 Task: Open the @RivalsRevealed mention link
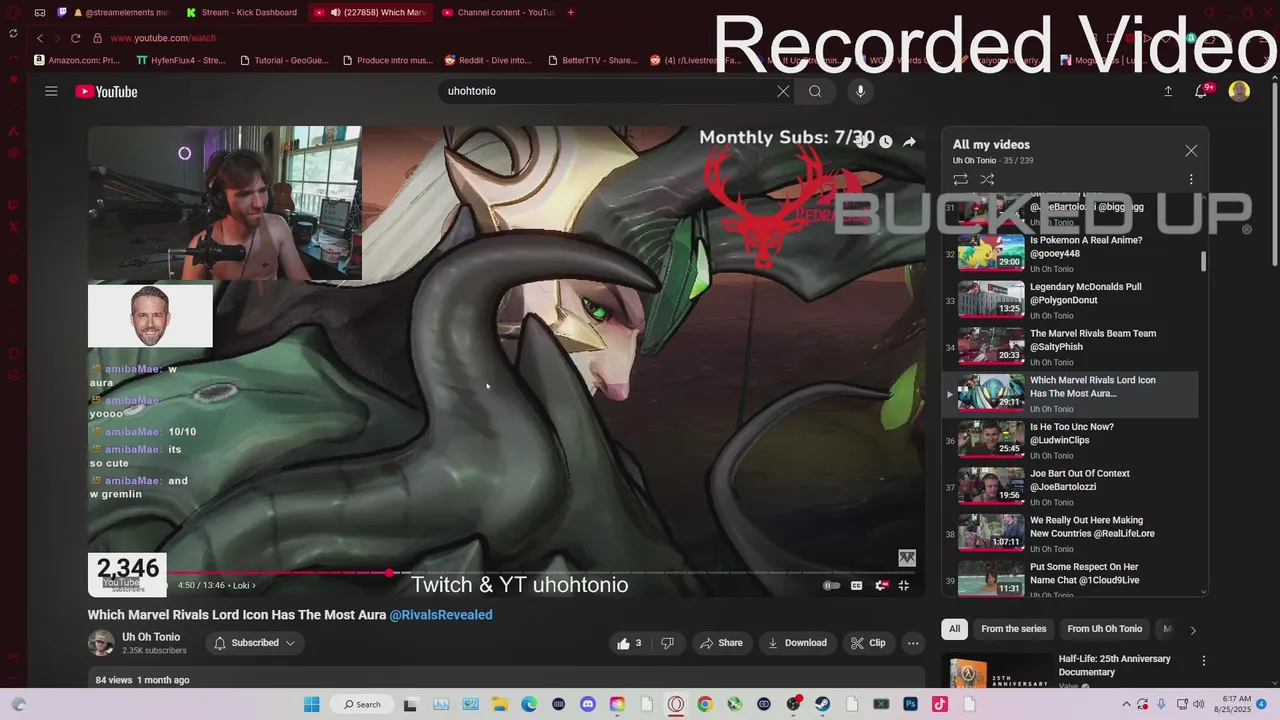point(441,615)
